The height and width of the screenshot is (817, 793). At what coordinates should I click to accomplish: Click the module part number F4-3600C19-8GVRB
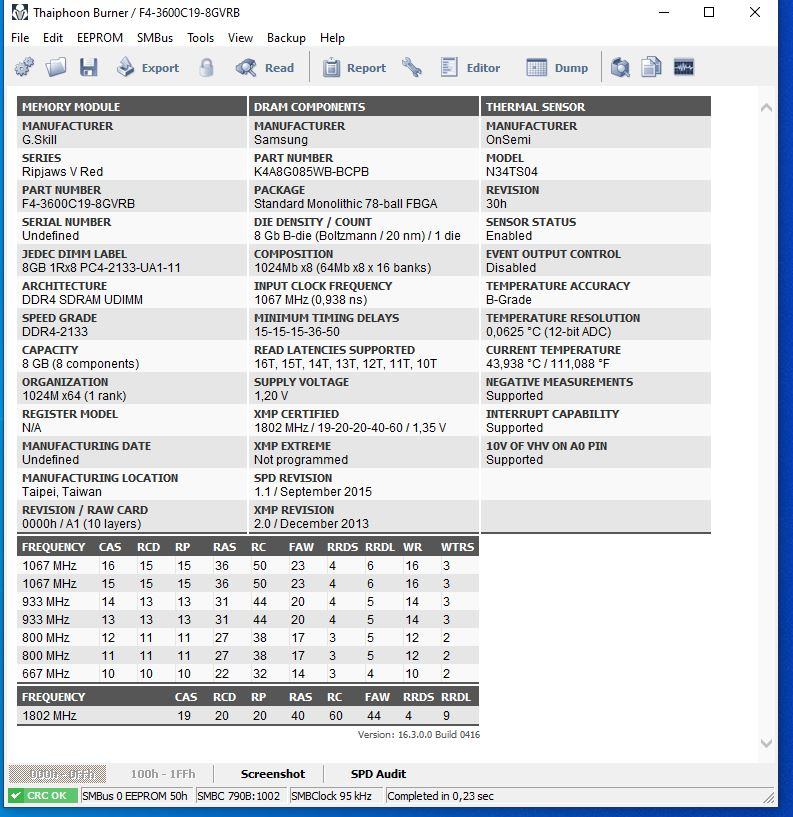[78, 203]
